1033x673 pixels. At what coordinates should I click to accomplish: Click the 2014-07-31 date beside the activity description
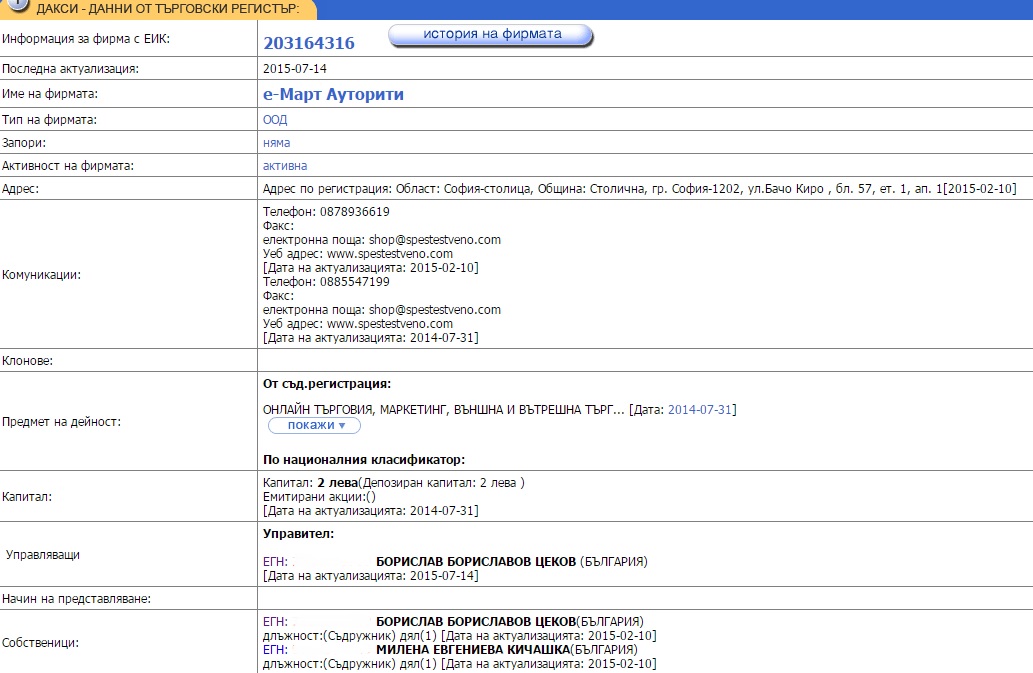700,409
